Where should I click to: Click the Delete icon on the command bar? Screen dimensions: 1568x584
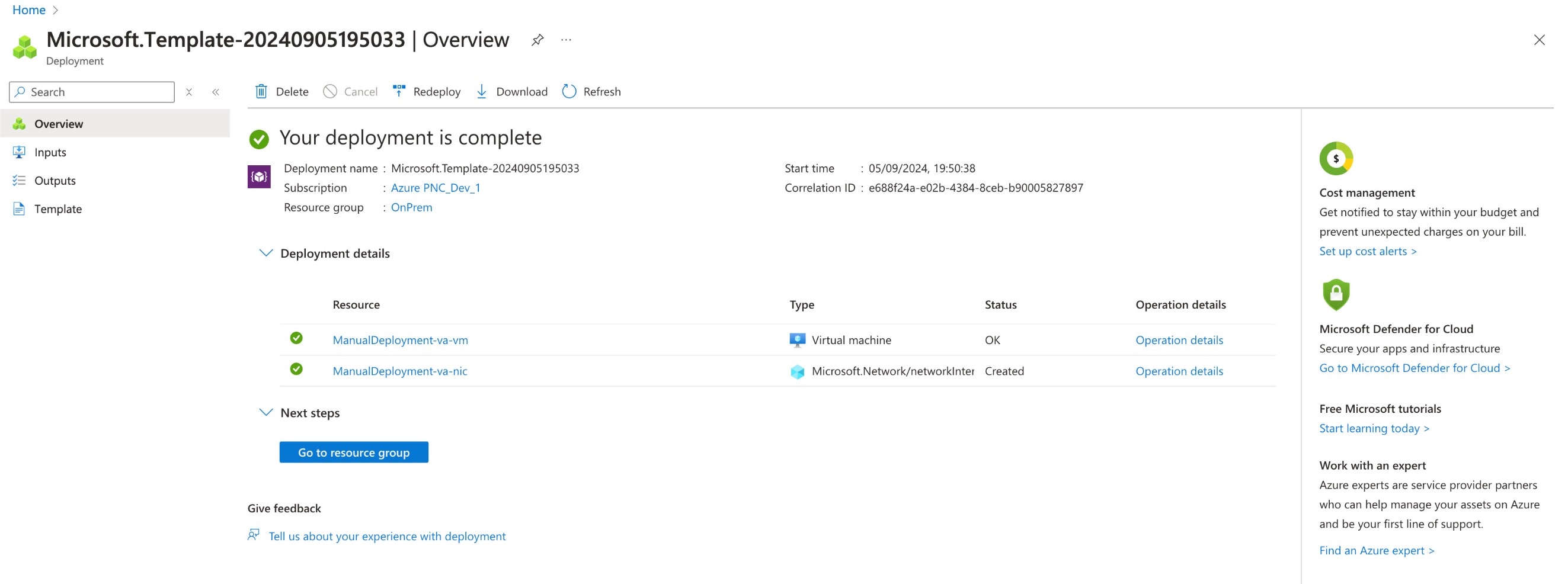(261, 91)
